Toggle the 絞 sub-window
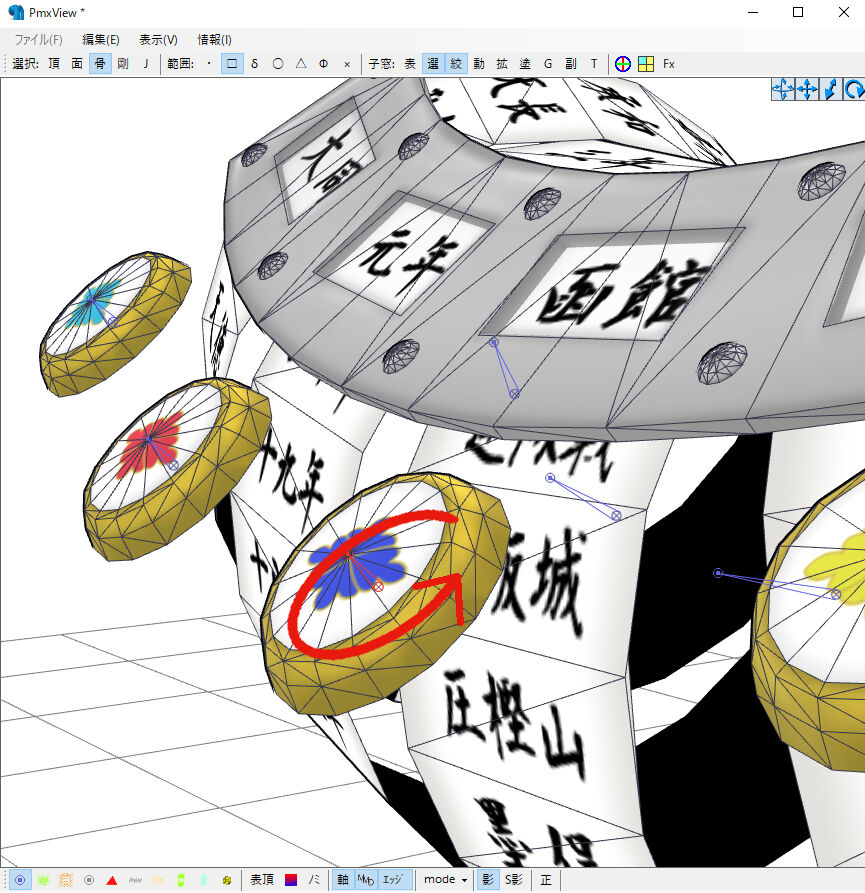865x893 pixels. (x=456, y=64)
